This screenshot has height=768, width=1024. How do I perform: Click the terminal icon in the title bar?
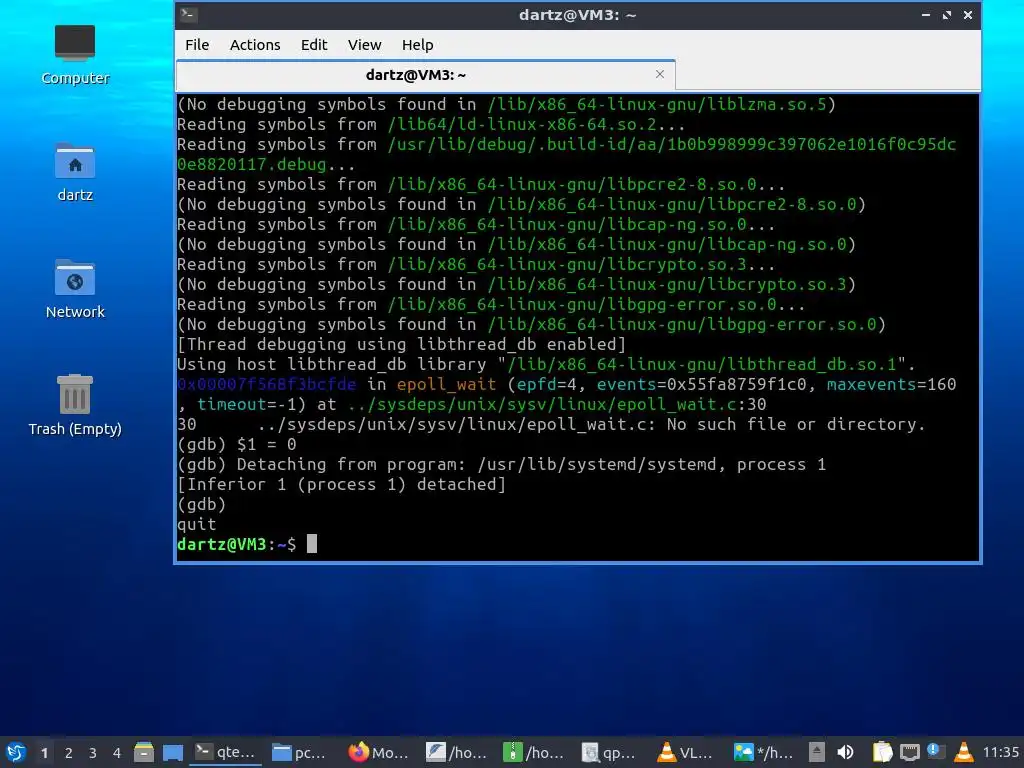click(x=189, y=14)
